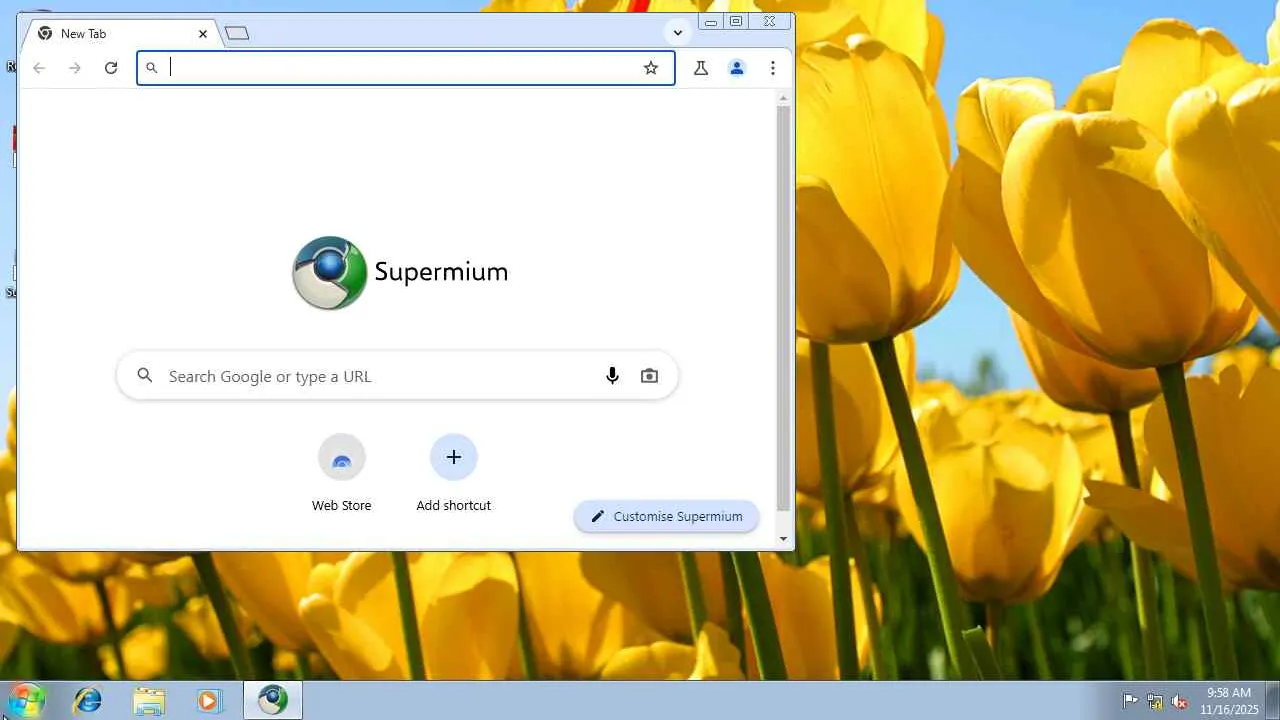Search by image using the camera icon
1280x720 pixels.
pos(650,376)
